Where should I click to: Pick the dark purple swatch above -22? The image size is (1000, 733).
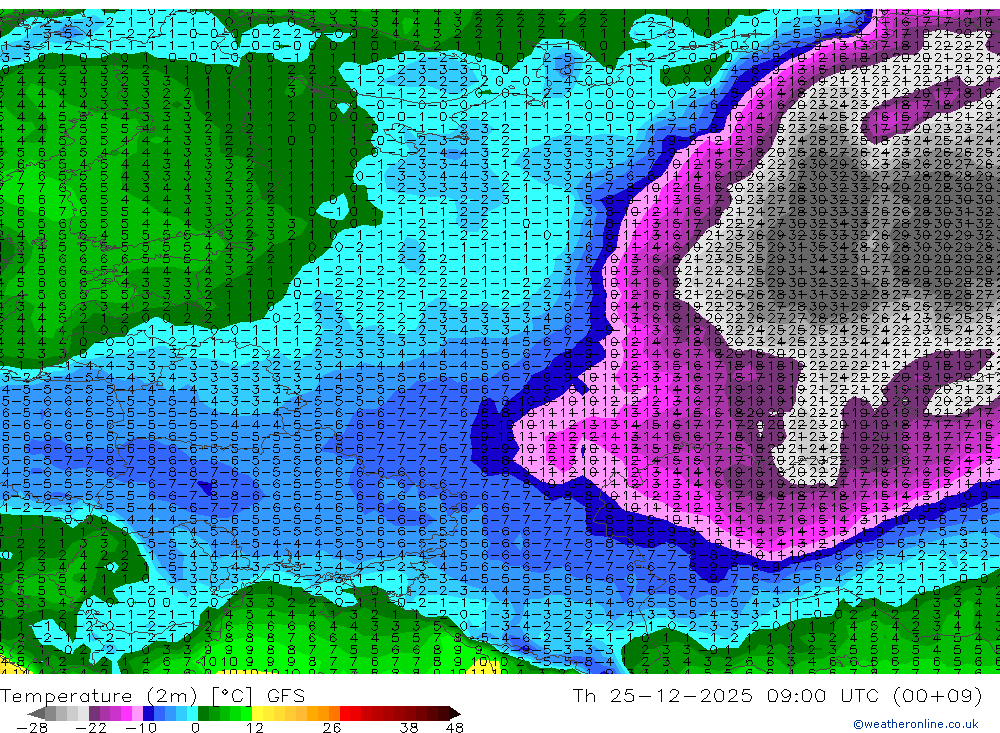click(94, 713)
